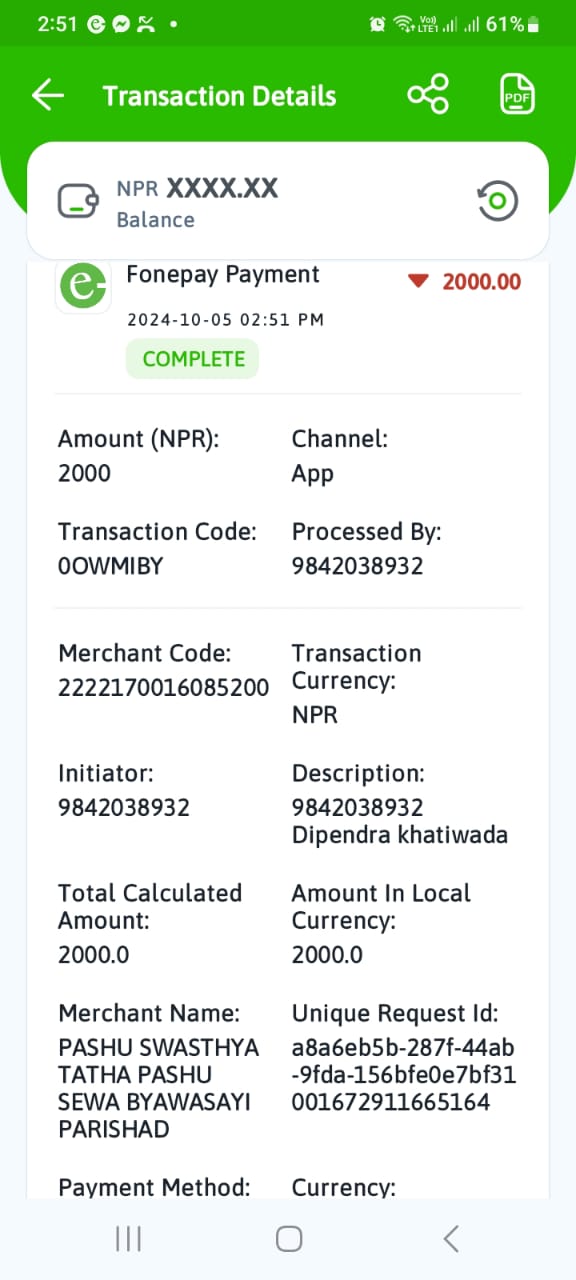The width and height of the screenshot is (576, 1280).
Task: Share the transaction details
Action: pyautogui.click(x=428, y=95)
